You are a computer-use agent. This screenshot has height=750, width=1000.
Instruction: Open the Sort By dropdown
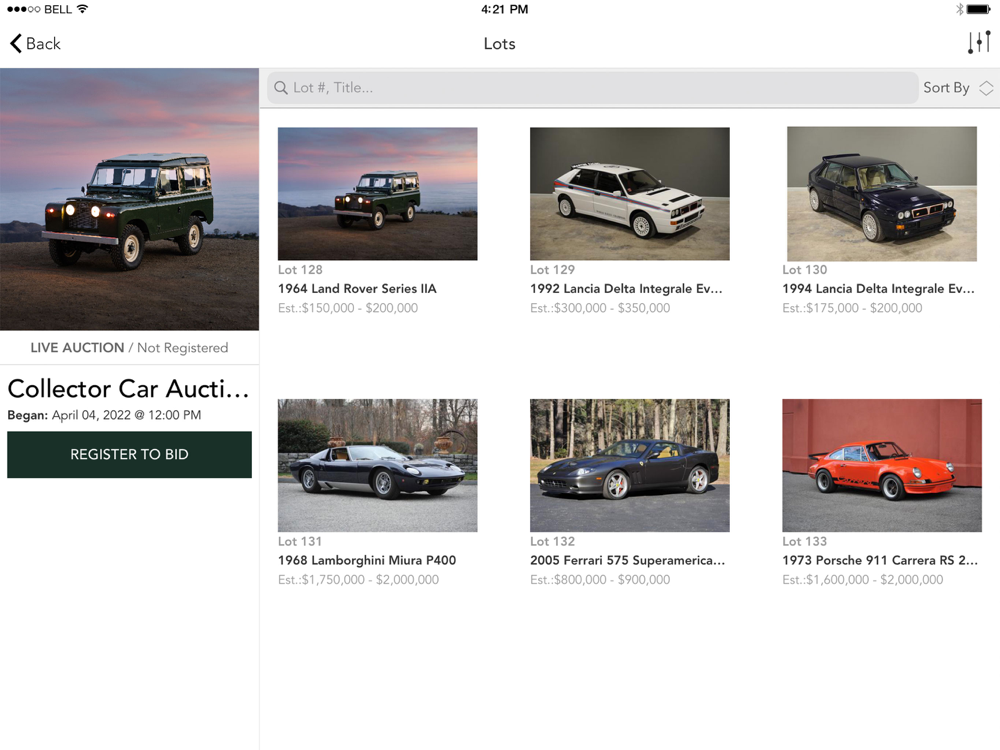tap(958, 88)
